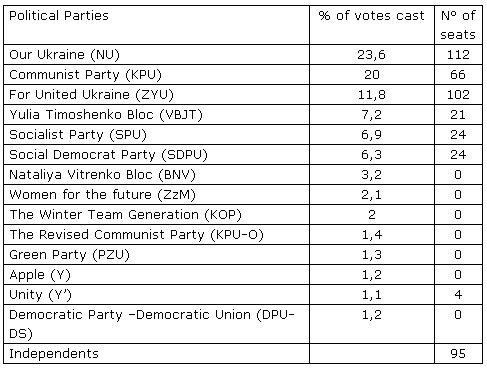This screenshot has height=369, width=487.
Task: Click the Nº of seats header
Action: (458, 25)
